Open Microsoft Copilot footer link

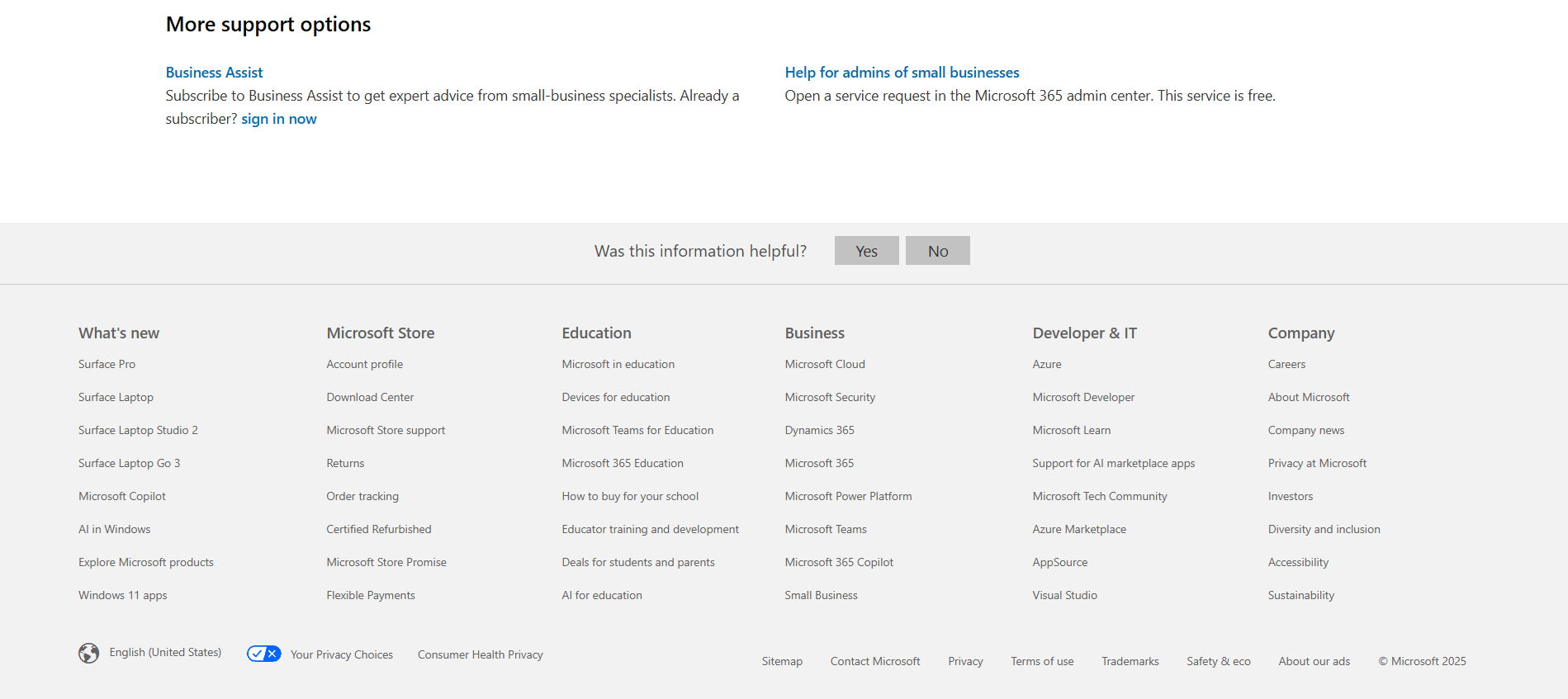122,496
